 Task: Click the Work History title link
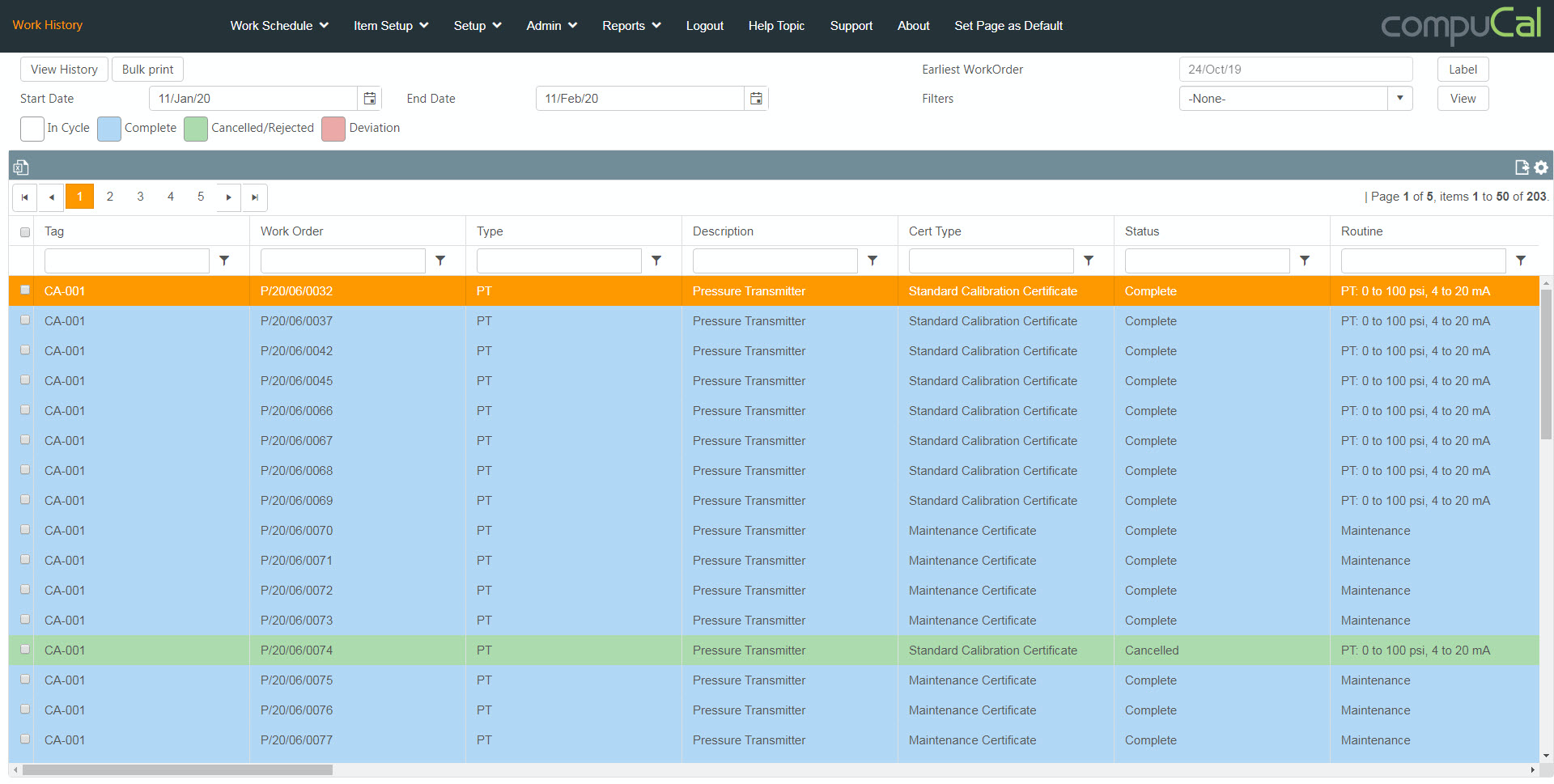(x=48, y=25)
